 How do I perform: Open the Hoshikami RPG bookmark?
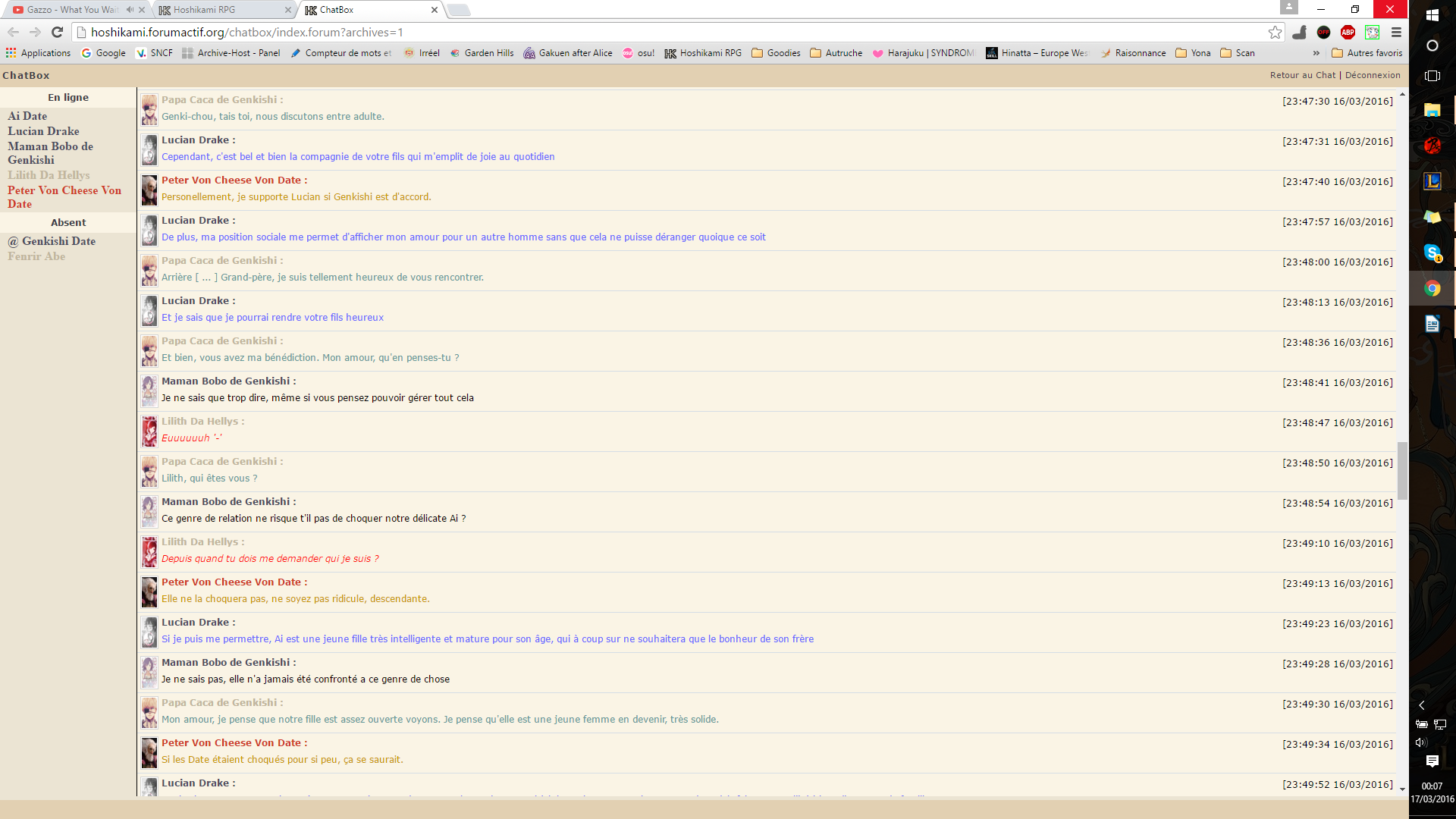[703, 53]
